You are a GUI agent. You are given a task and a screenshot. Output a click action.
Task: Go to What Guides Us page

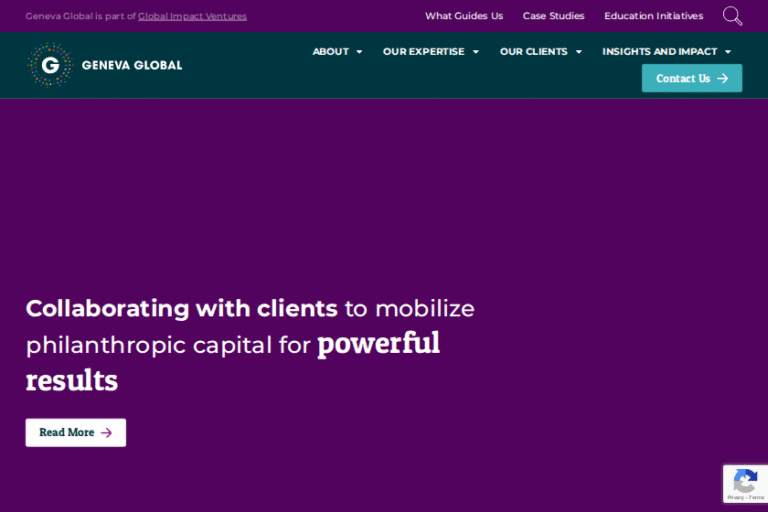point(463,16)
